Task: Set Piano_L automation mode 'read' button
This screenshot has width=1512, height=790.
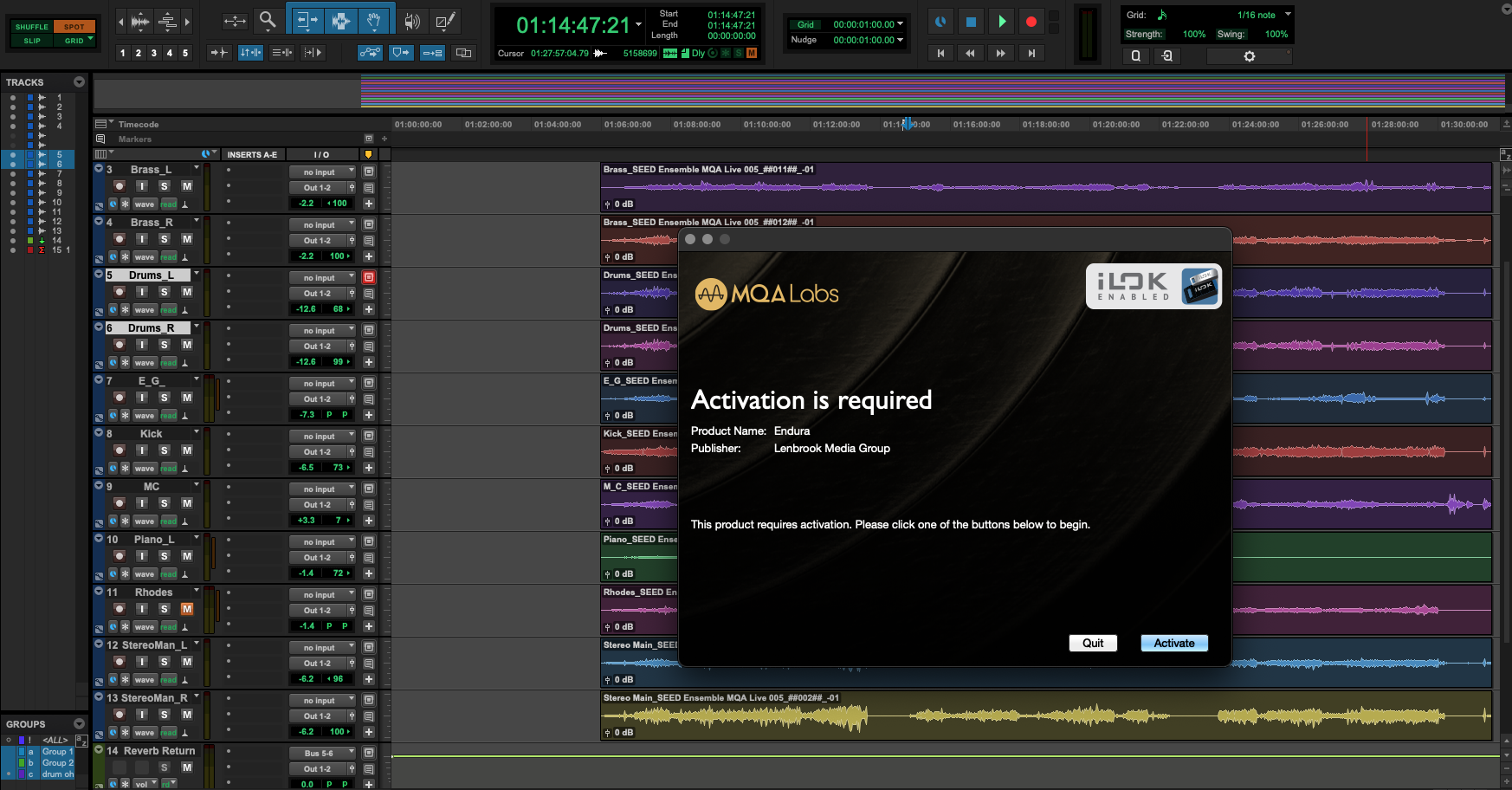Action: (x=169, y=574)
